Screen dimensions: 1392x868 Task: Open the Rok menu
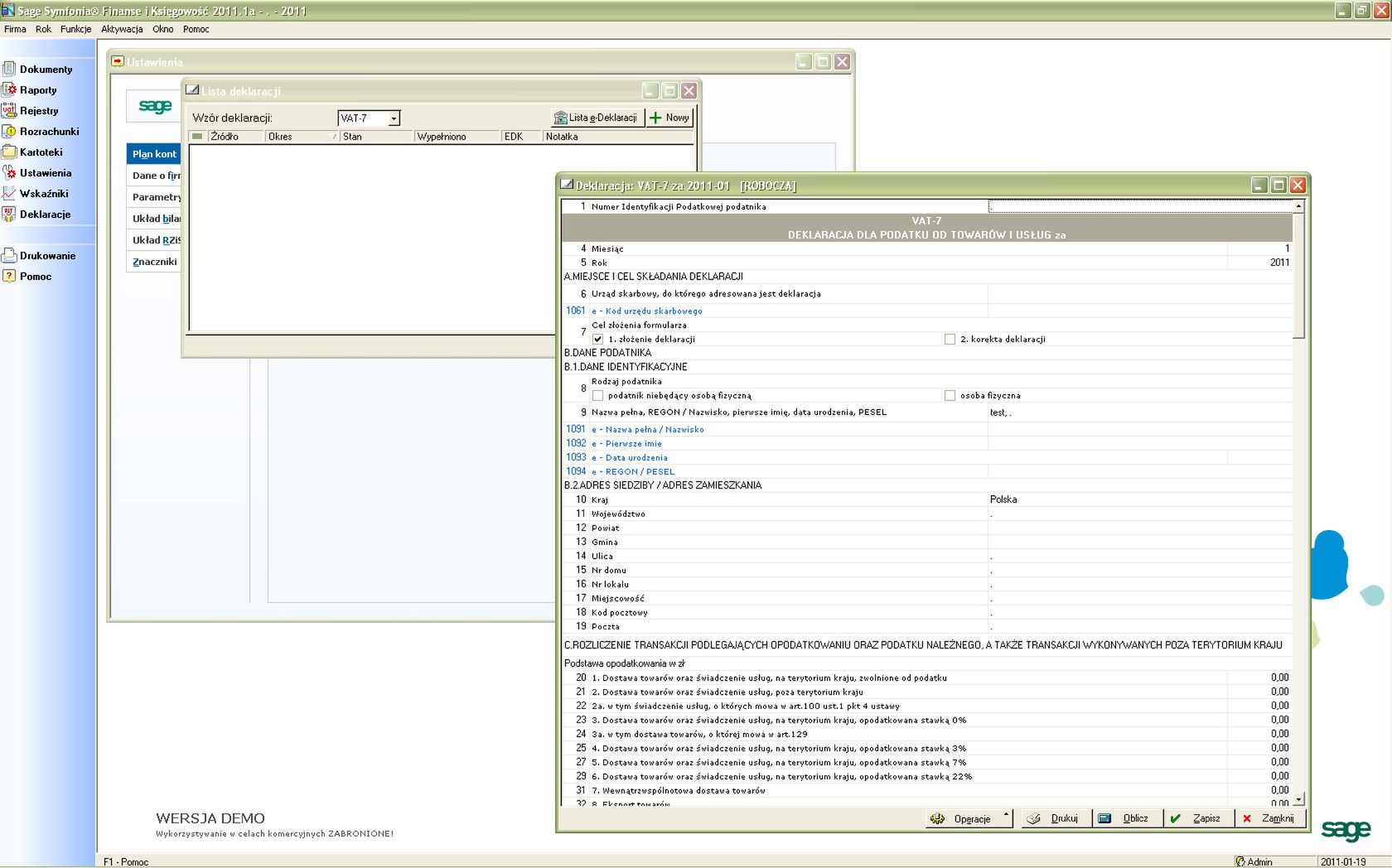coord(43,29)
